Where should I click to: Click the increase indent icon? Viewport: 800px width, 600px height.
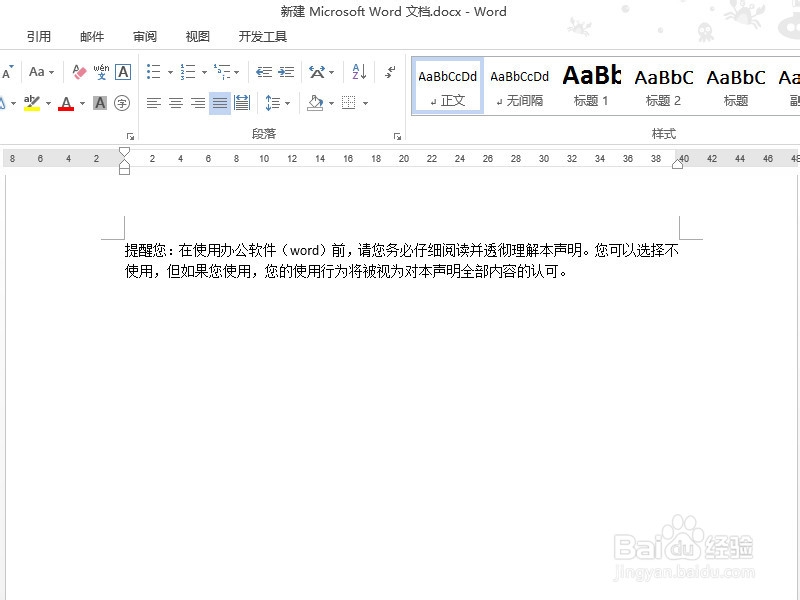[x=285, y=70]
